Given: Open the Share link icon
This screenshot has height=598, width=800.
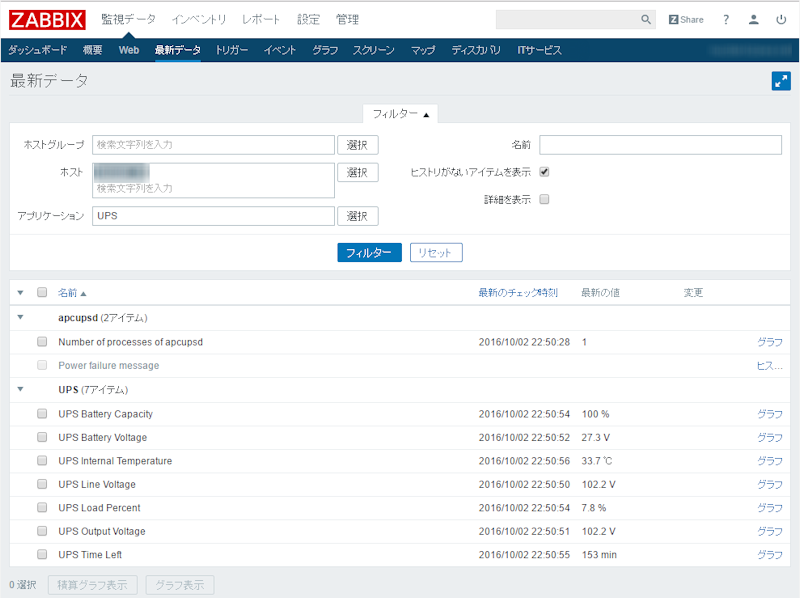Looking at the screenshot, I should (x=685, y=18).
